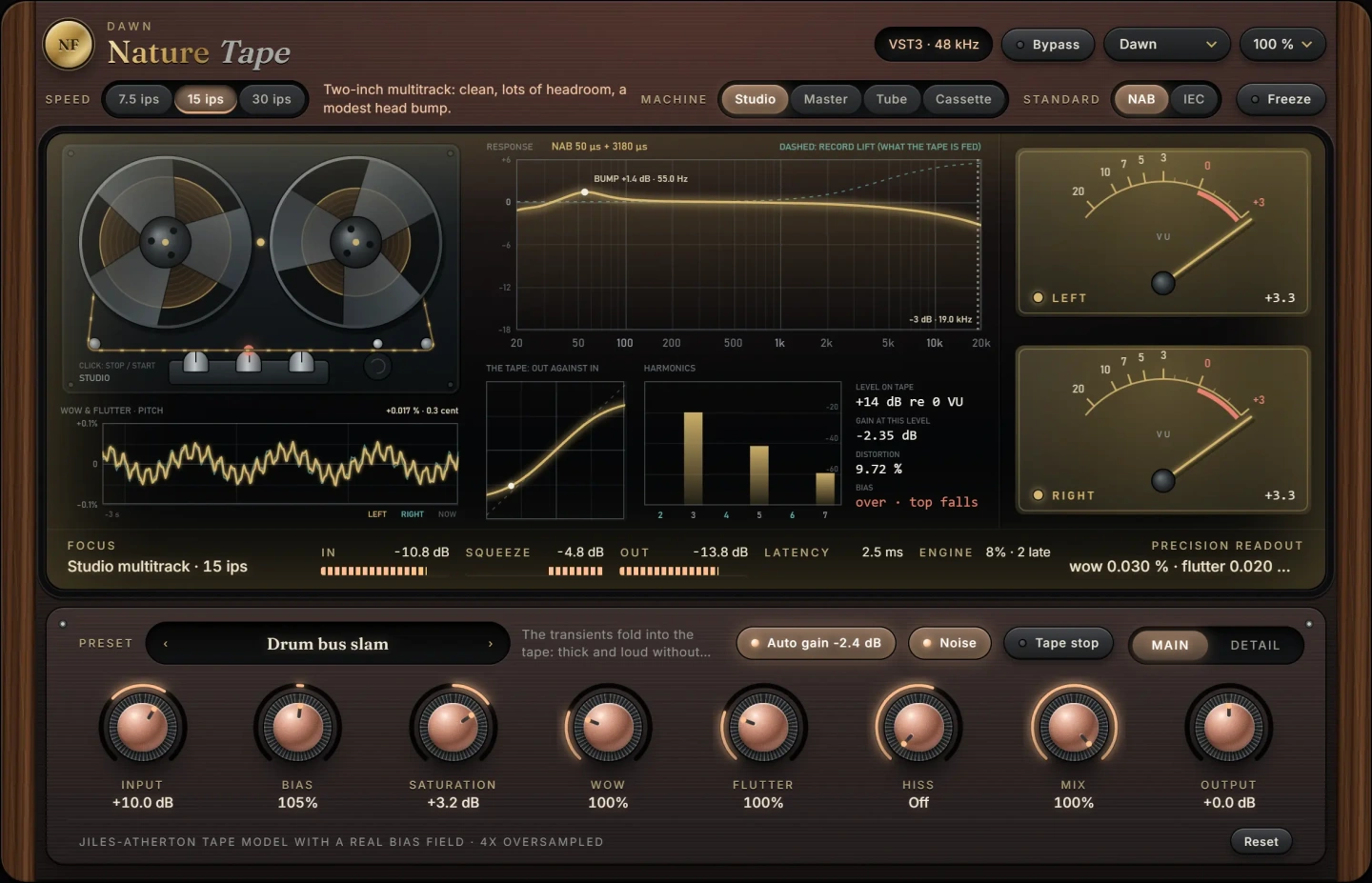This screenshot has width=1372, height=883.
Task: Click the 'Studio multitrack · 15 ips' focus text
Action: point(157,566)
